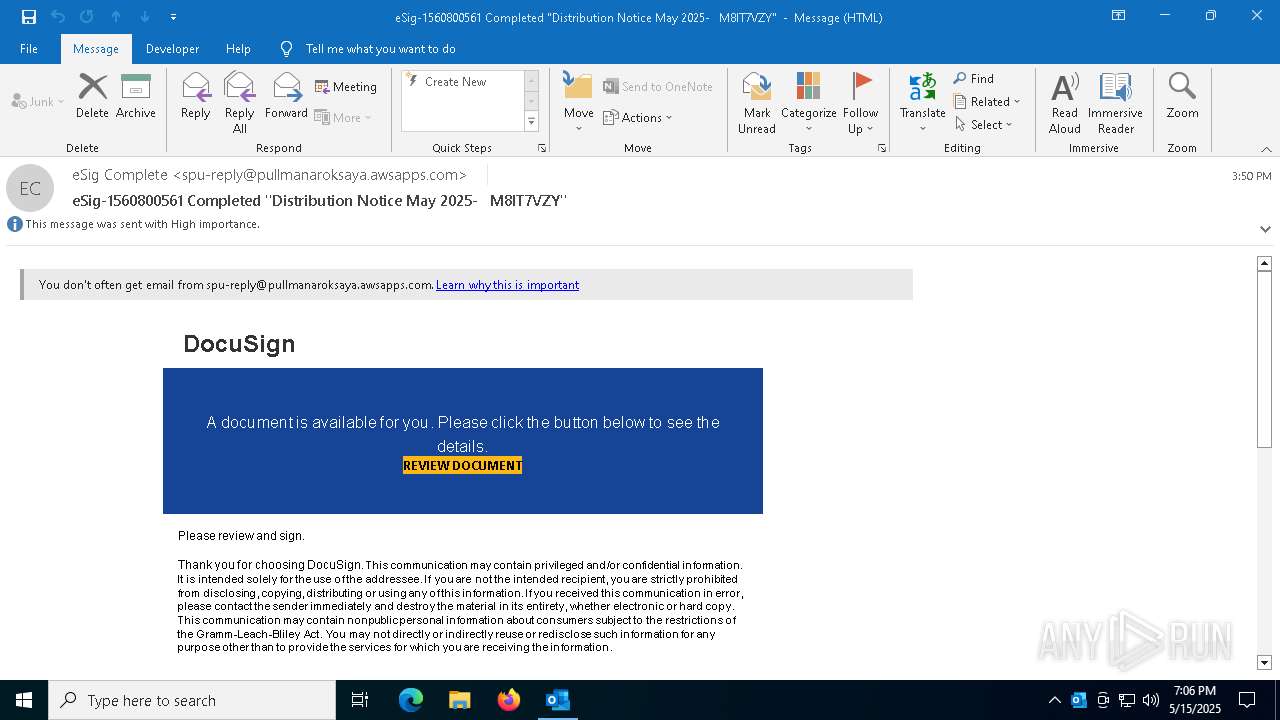Click the Meeting reply button
Image resolution: width=1280 pixels, height=720 pixels.
(346, 87)
